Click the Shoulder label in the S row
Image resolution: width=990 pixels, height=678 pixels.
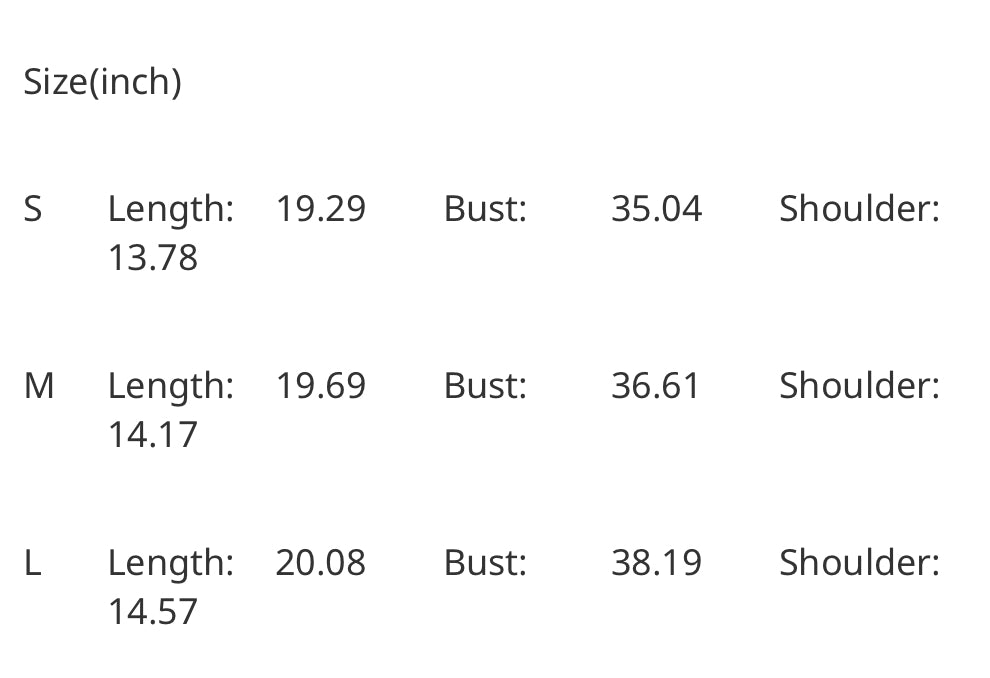pyautogui.click(x=859, y=209)
